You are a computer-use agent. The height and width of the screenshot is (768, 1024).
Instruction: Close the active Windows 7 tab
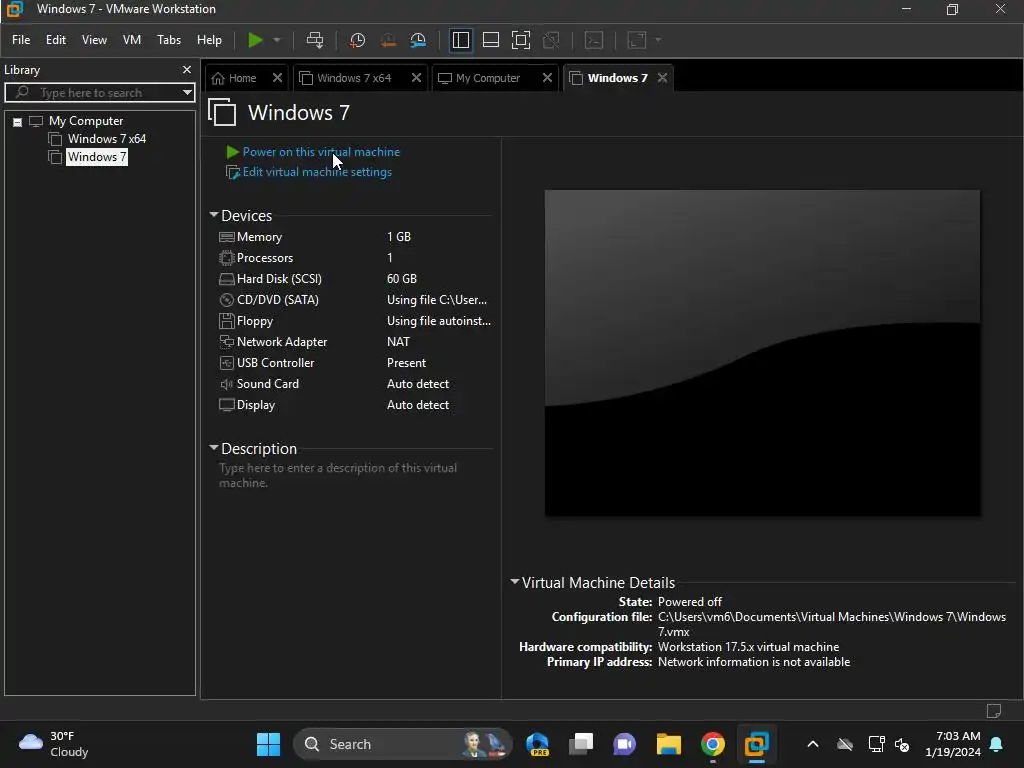662,78
